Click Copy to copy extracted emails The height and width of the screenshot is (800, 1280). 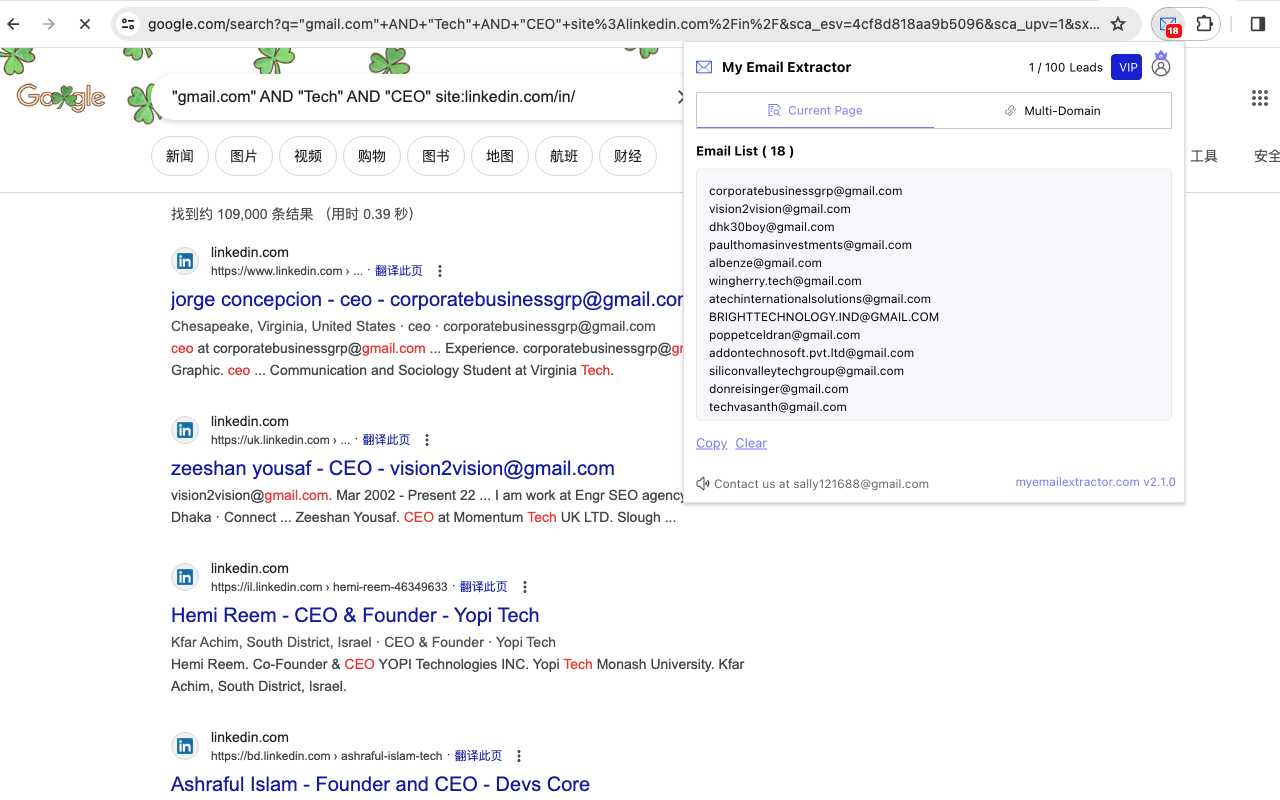tap(711, 443)
